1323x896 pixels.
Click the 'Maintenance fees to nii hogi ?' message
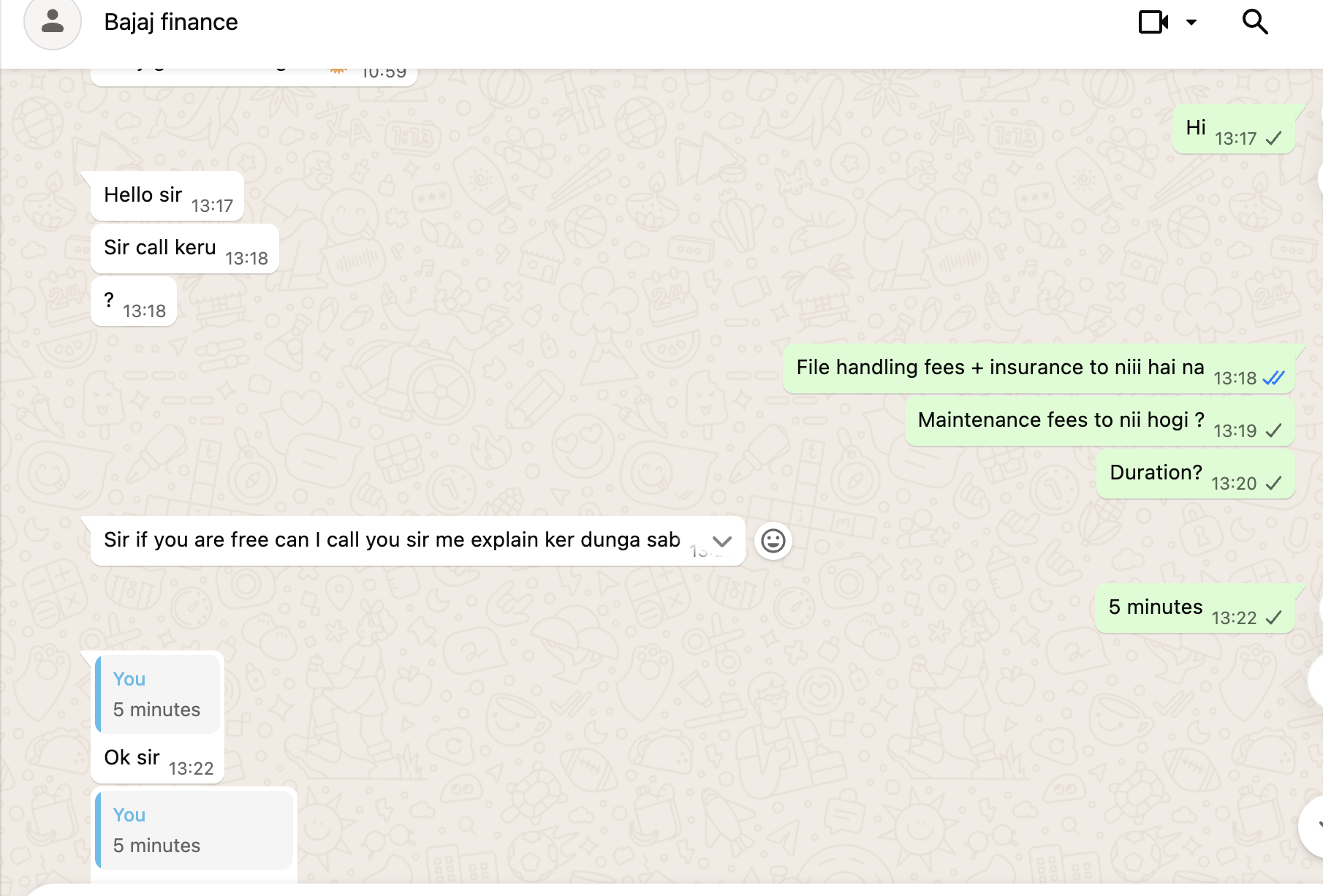pos(1060,420)
